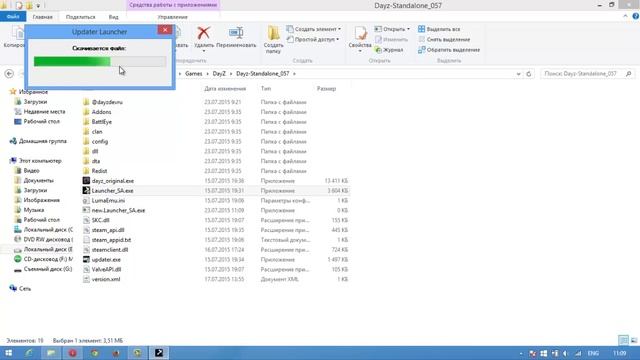Open Недавние места in sidebar
This screenshot has height=360, width=640.
(44, 111)
